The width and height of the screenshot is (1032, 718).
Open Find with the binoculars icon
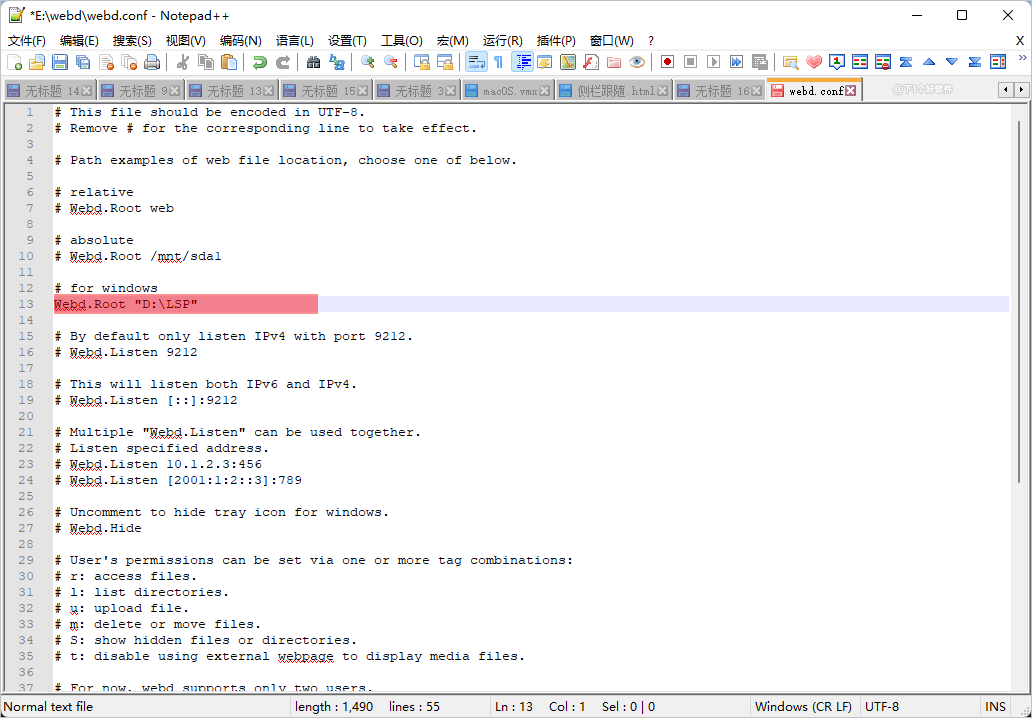314,63
